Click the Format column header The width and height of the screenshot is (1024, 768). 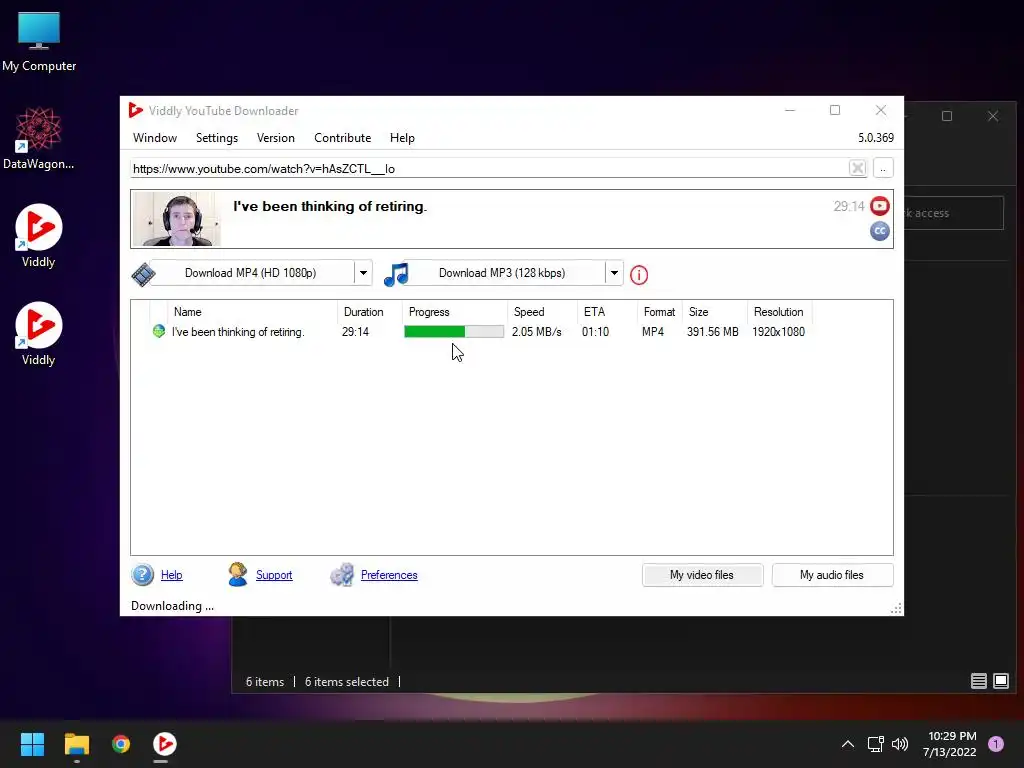tap(659, 312)
